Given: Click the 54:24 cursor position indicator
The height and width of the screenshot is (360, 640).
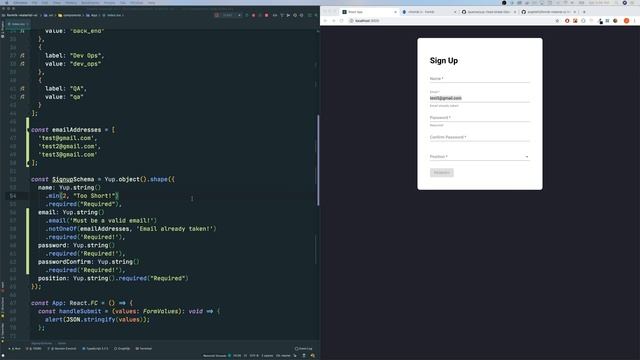Looking at the screenshot, I should 237,356.
